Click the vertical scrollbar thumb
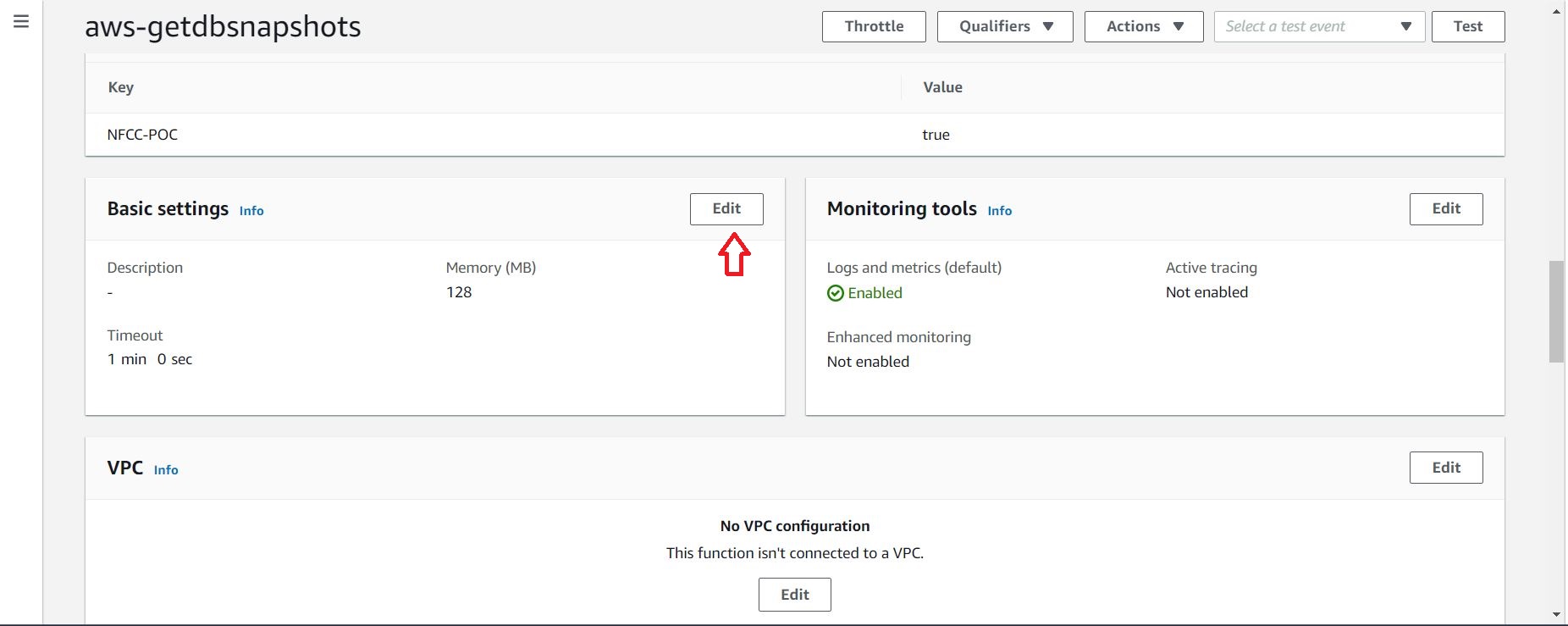Viewport: 1568px width, 626px height. pos(1556,312)
